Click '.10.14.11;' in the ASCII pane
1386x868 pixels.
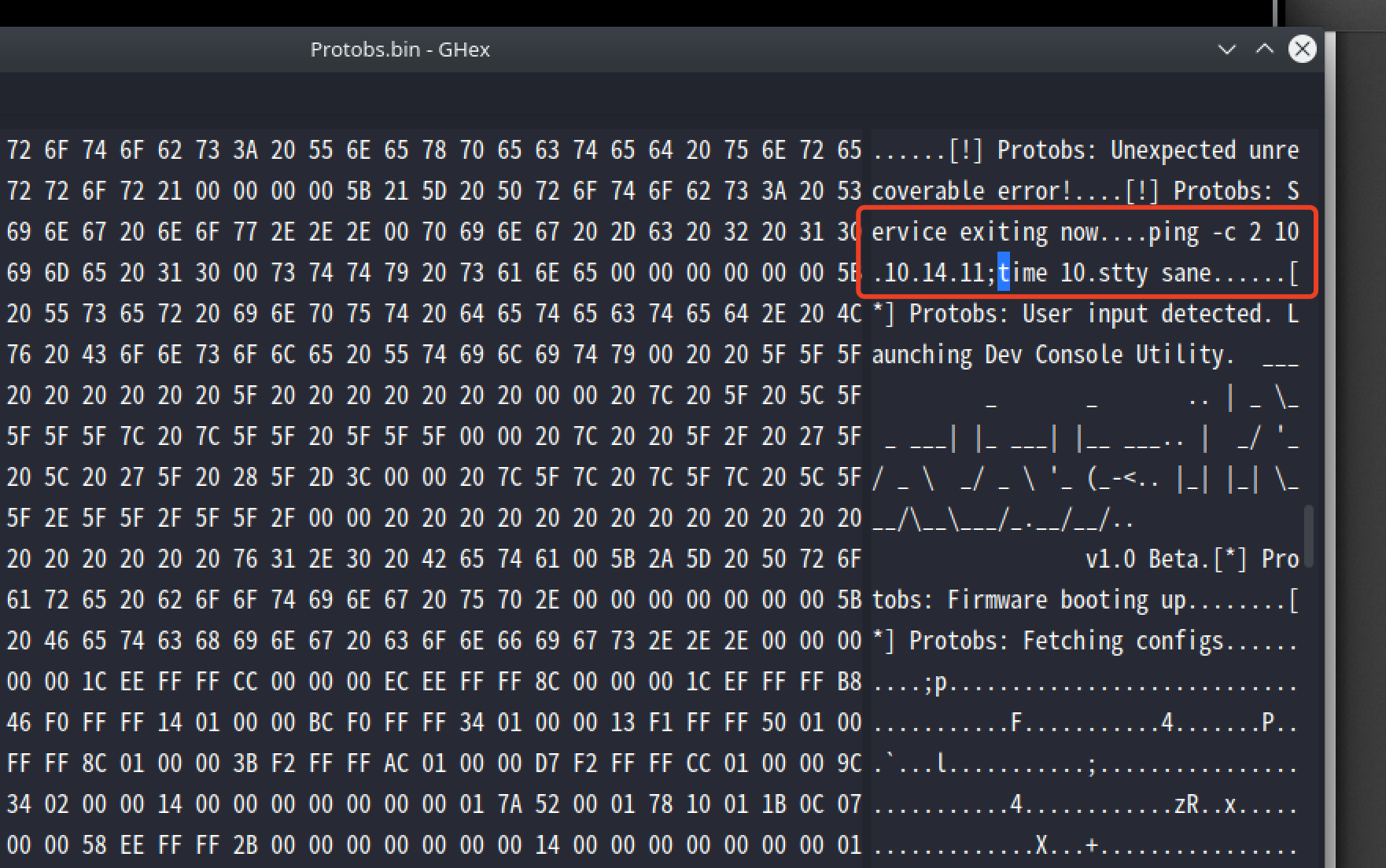pyautogui.click(x=934, y=273)
